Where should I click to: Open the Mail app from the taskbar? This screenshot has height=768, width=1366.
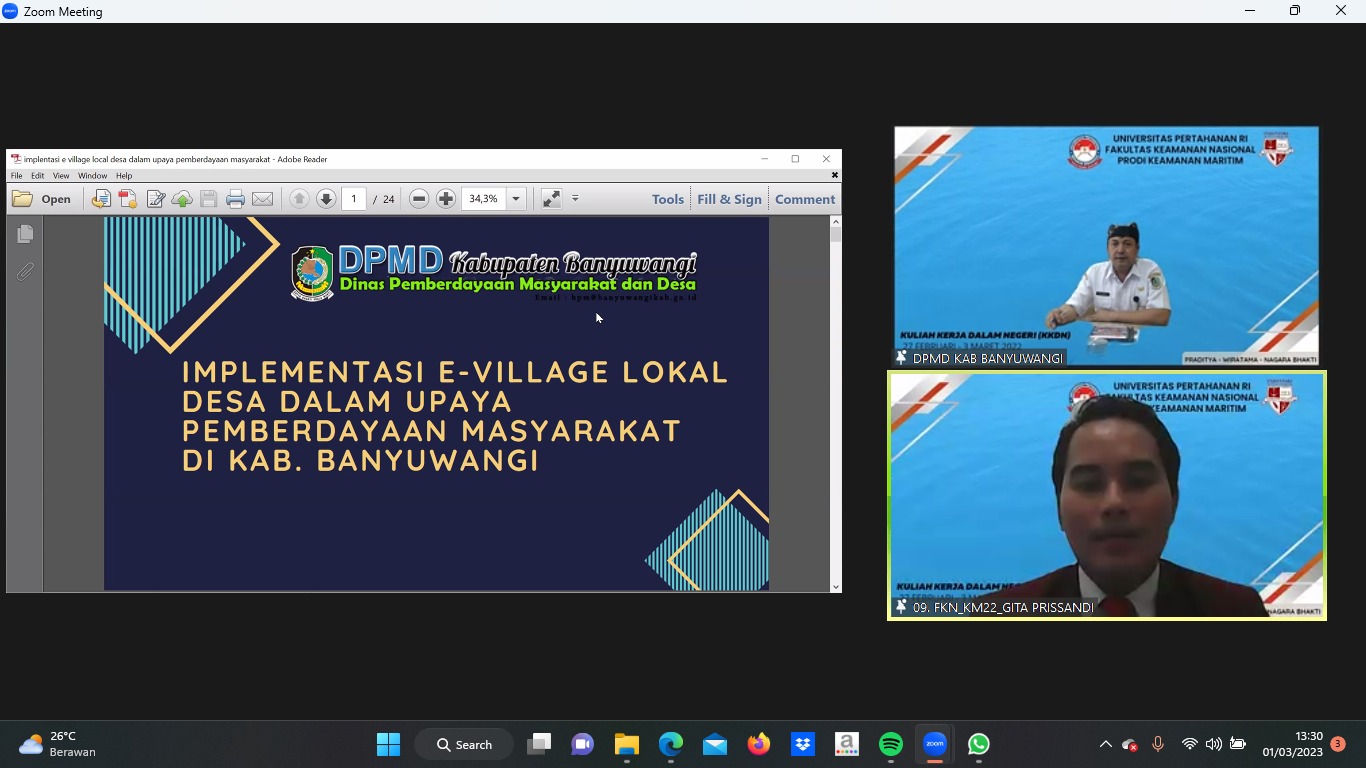pyautogui.click(x=715, y=744)
